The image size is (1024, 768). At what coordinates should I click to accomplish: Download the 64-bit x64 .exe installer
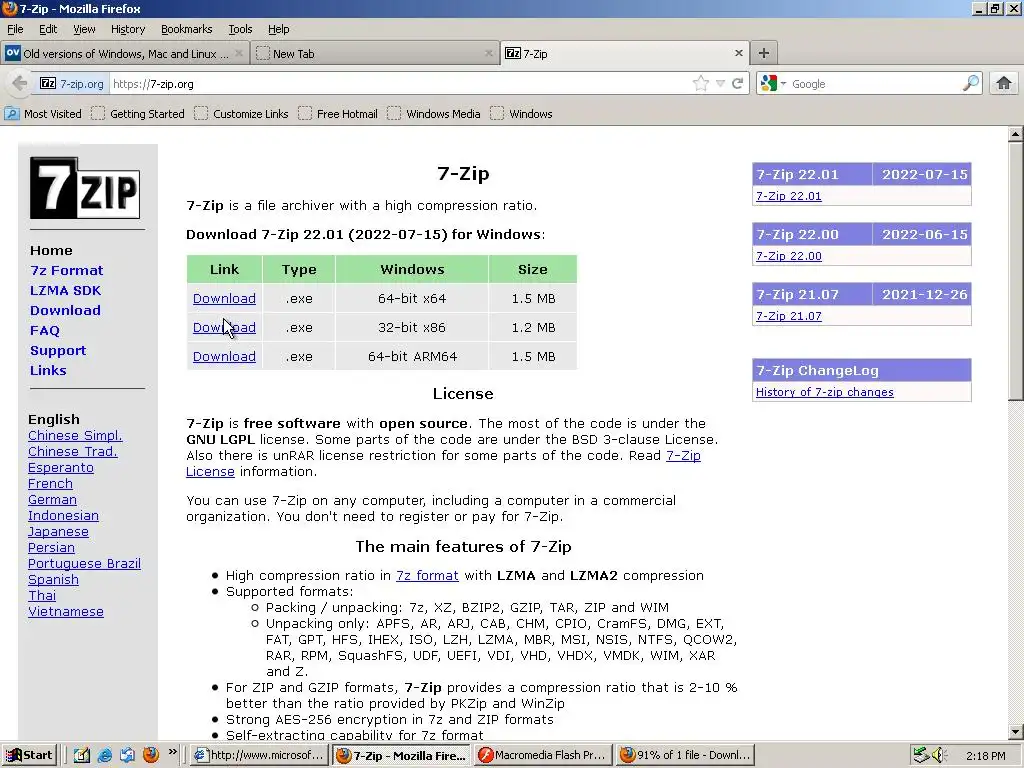pos(224,298)
